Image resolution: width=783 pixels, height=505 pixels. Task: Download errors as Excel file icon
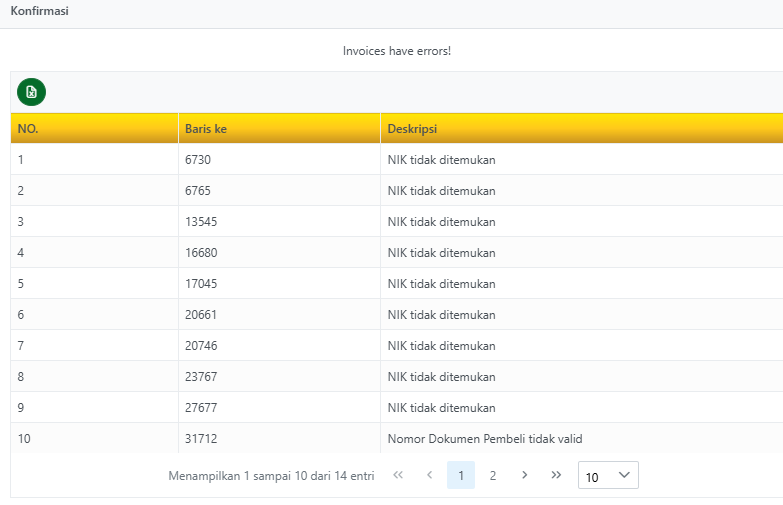tap(31, 92)
